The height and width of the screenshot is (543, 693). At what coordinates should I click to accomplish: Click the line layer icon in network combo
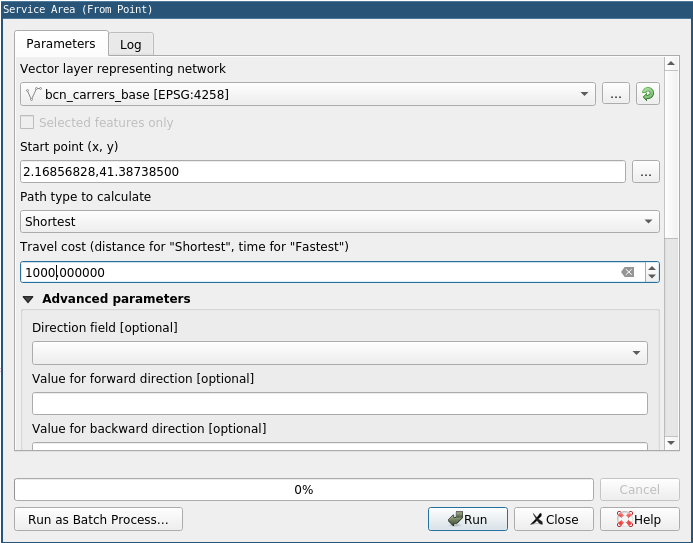[x=33, y=94]
